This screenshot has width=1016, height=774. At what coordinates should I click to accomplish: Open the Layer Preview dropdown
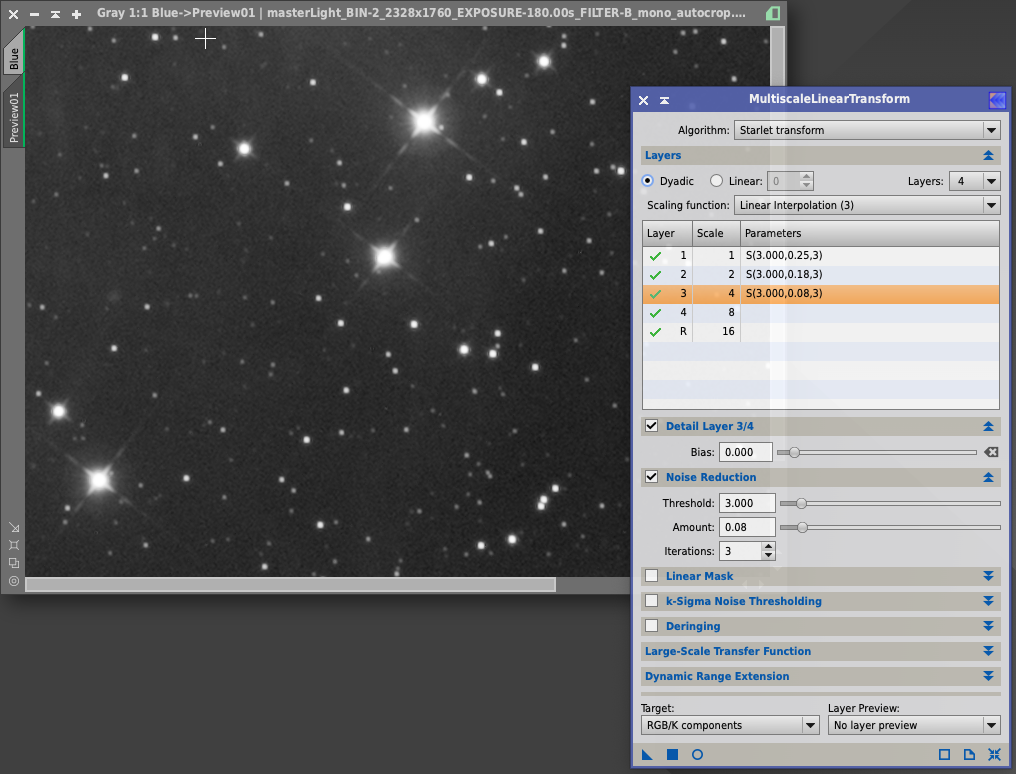[914, 725]
